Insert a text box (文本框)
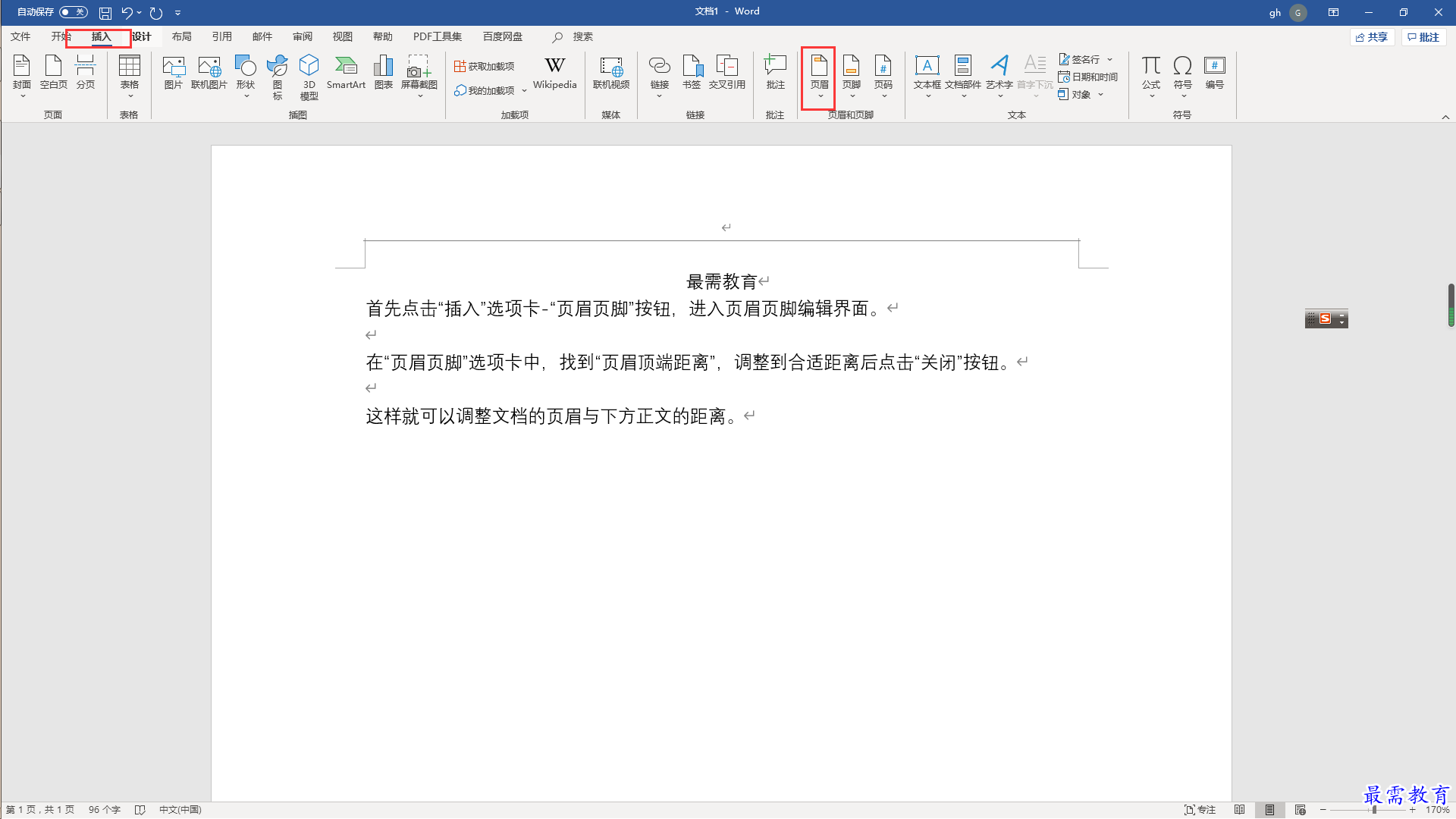The width and height of the screenshot is (1456, 819). pos(927,76)
